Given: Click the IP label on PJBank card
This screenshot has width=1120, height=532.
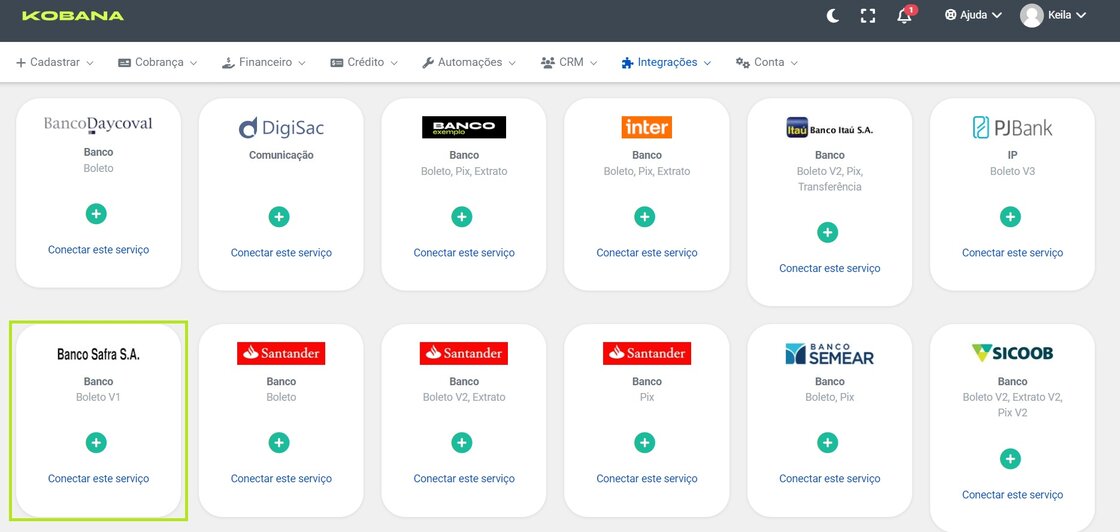Looking at the screenshot, I should [1013, 155].
